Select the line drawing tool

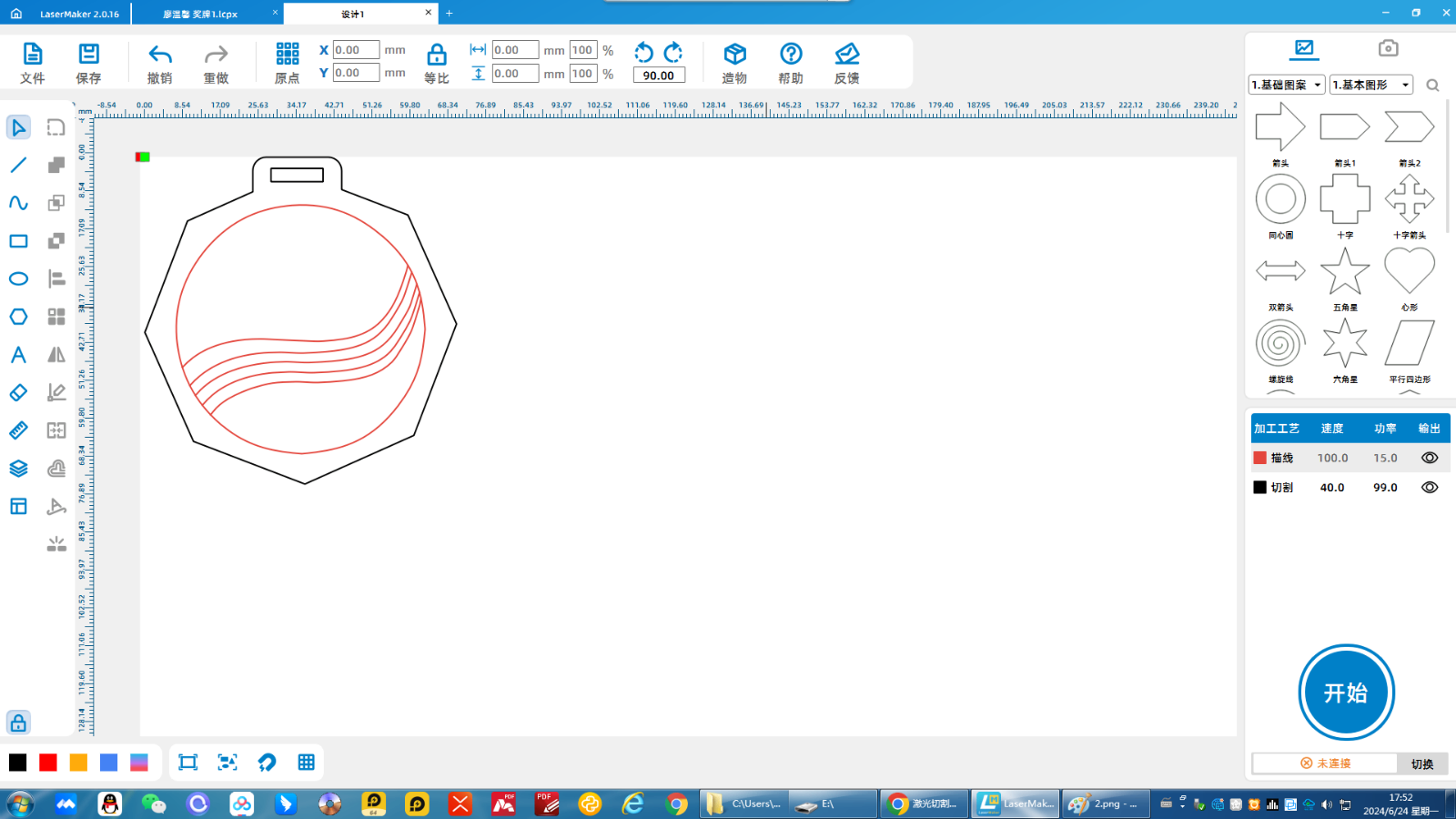(x=18, y=165)
